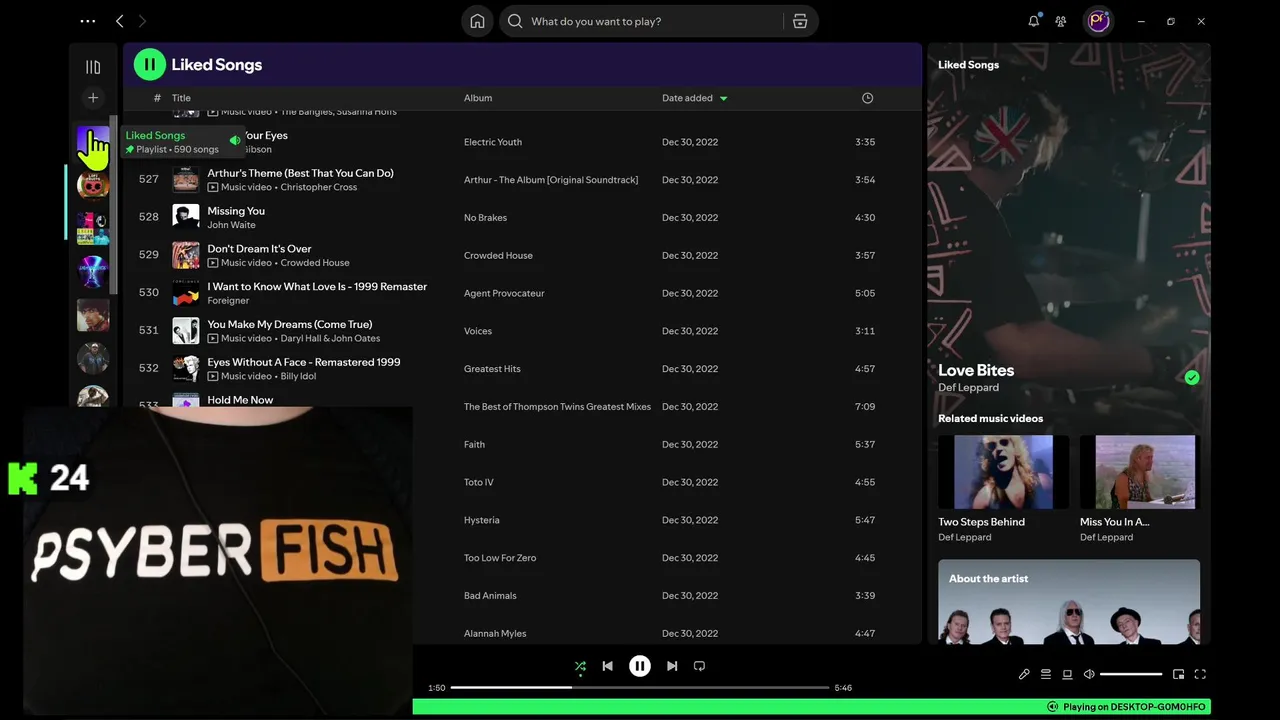Open album link Toto IV

479,483
